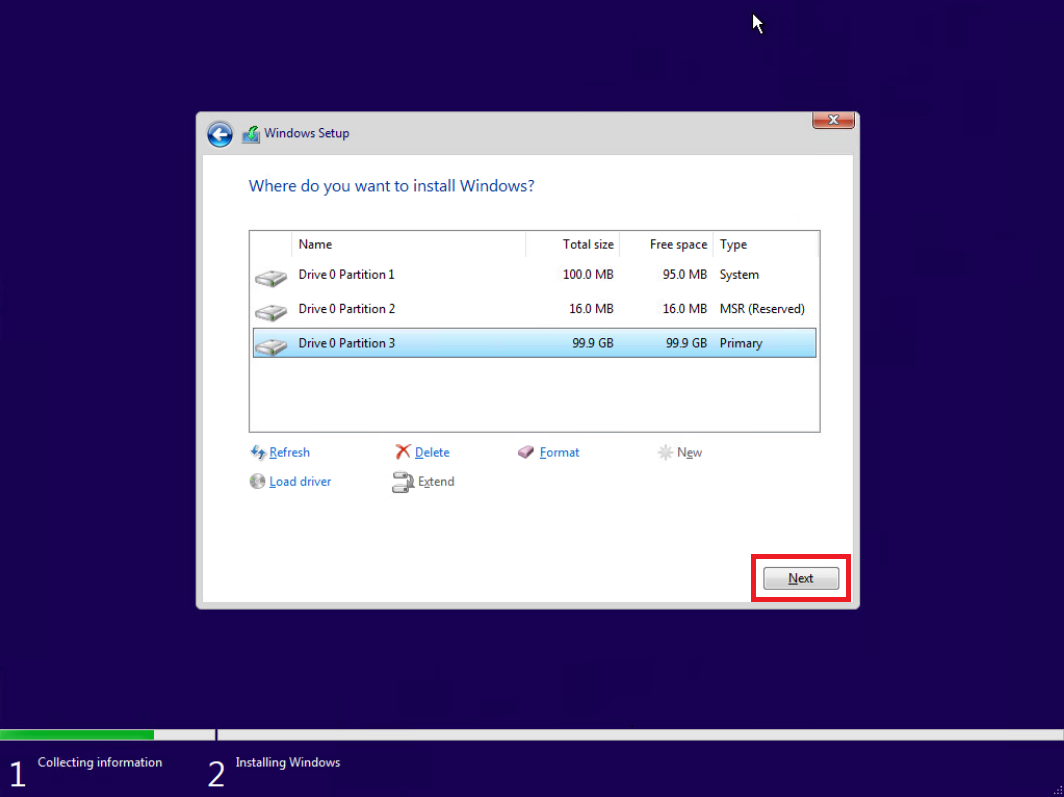Click the New partition star icon
The image size is (1064, 797).
coord(665,453)
